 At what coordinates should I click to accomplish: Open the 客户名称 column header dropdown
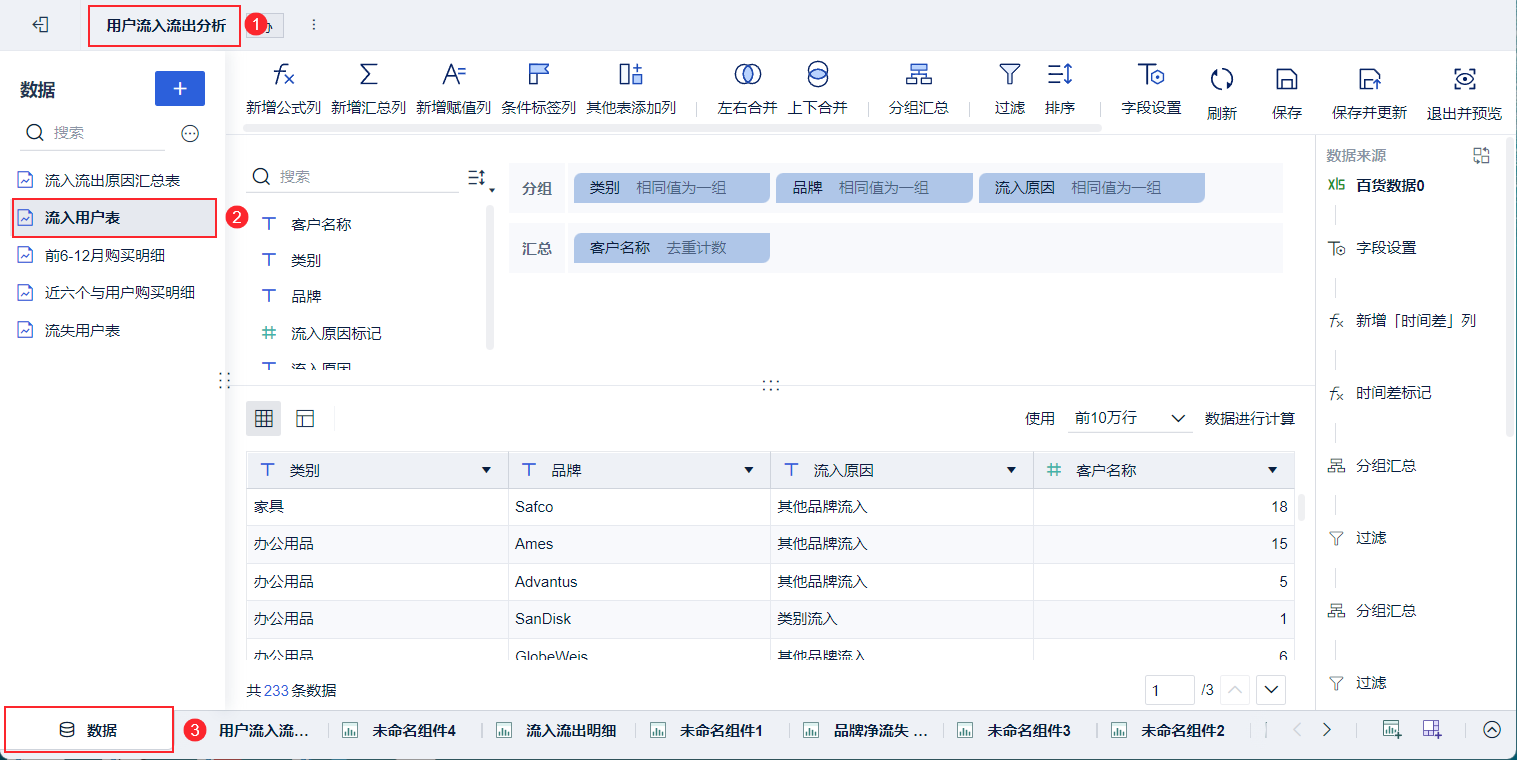click(1272, 470)
